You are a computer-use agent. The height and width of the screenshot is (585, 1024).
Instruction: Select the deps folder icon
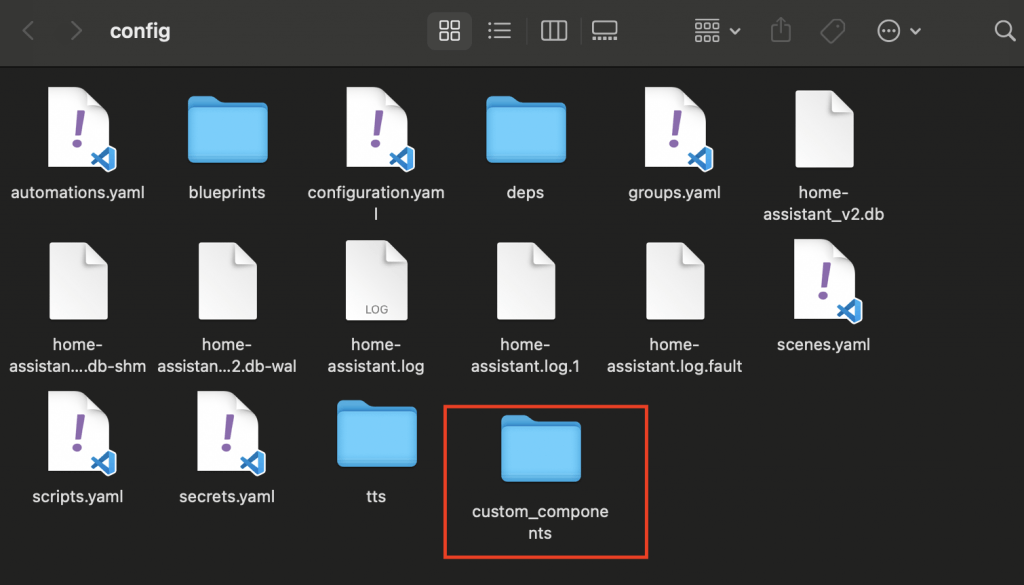(x=526, y=129)
